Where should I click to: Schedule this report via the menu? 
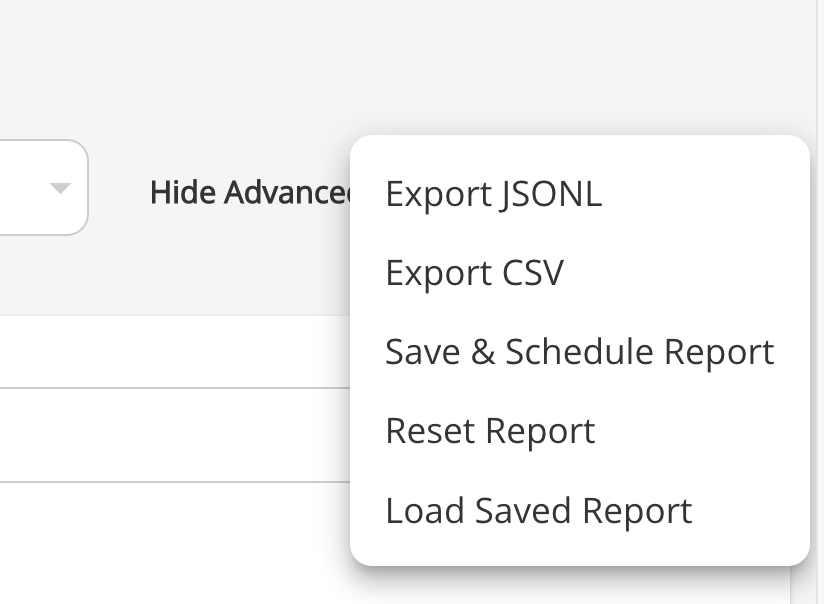(x=579, y=352)
